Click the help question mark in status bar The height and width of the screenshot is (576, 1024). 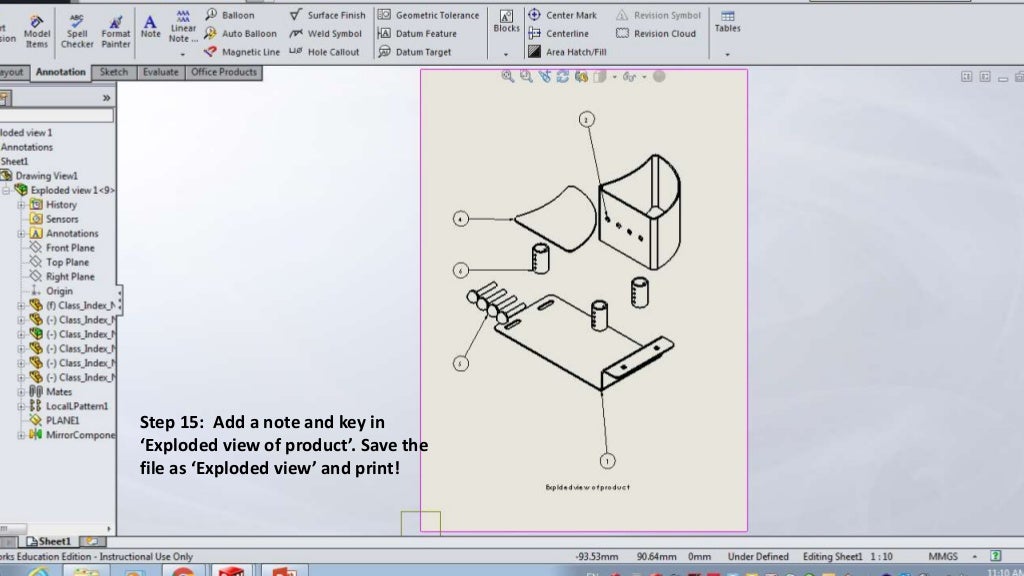pyautogui.click(x=995, y=556)
